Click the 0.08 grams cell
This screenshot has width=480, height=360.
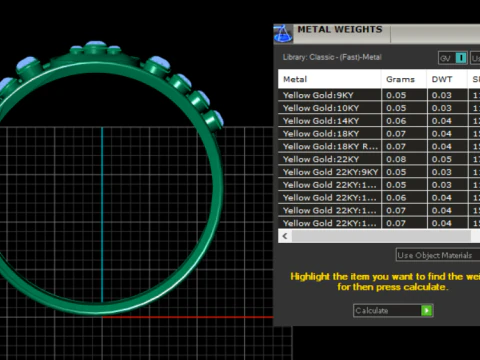point(404,159)
